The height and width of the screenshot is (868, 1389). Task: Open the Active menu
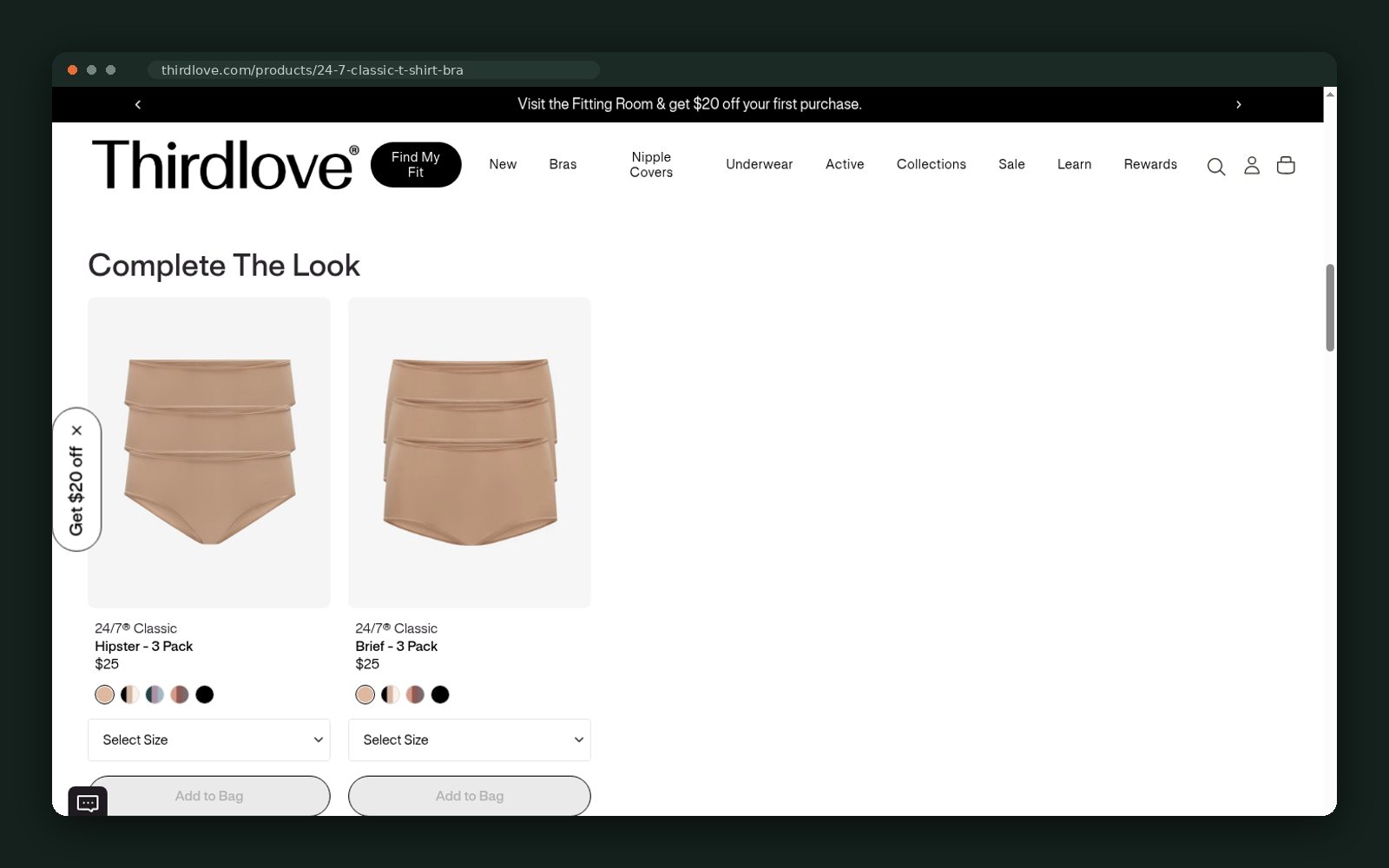click(845, 164)
